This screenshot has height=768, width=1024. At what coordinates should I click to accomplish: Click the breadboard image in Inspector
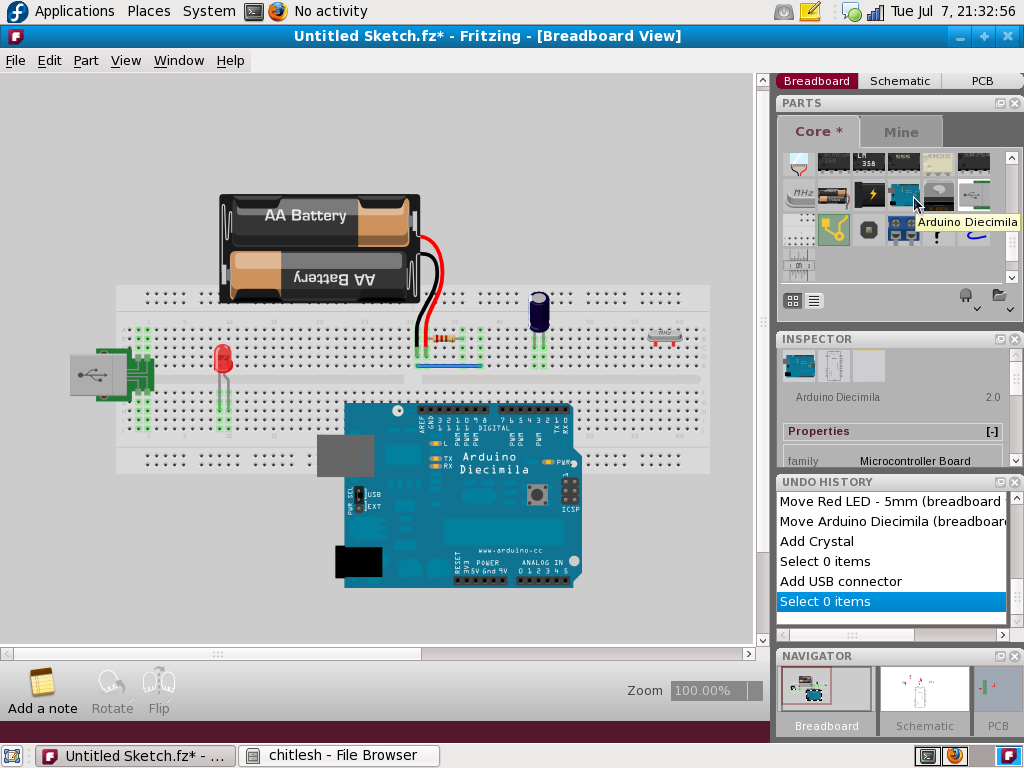[x=799, y=366]
